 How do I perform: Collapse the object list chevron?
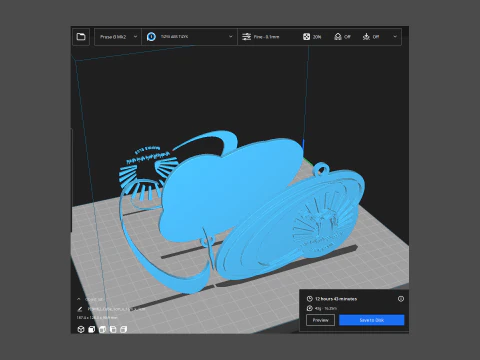pos(79,299)
